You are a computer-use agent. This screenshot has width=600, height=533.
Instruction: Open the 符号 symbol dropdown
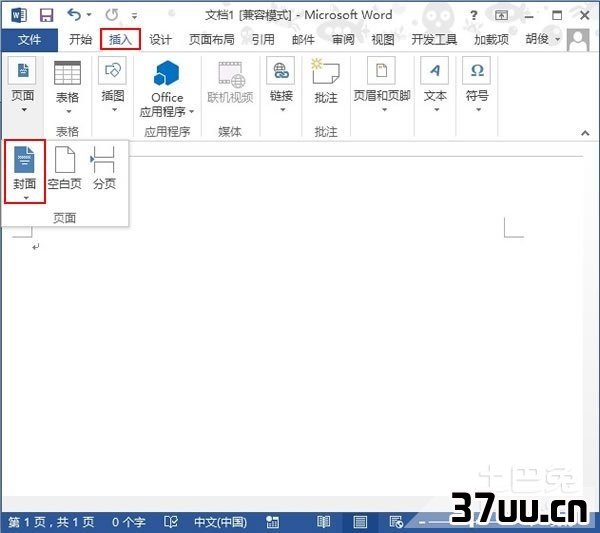477,85
